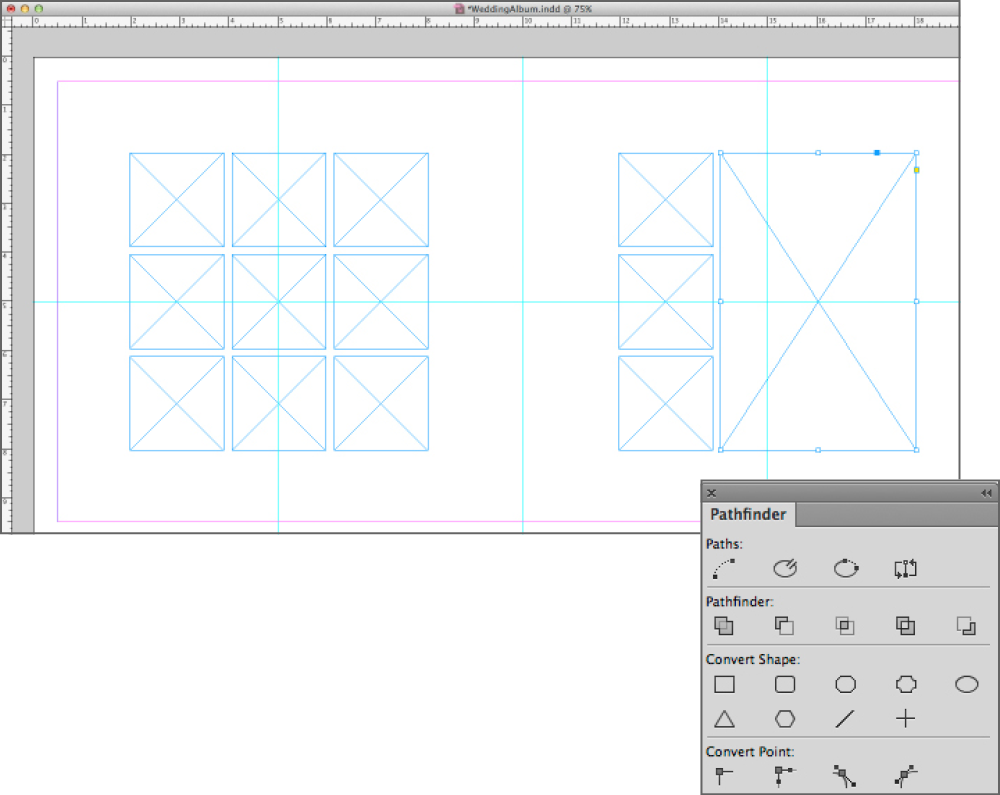
Task: Click the blue anchored-object square on selected frame
Action: (877, 153)
